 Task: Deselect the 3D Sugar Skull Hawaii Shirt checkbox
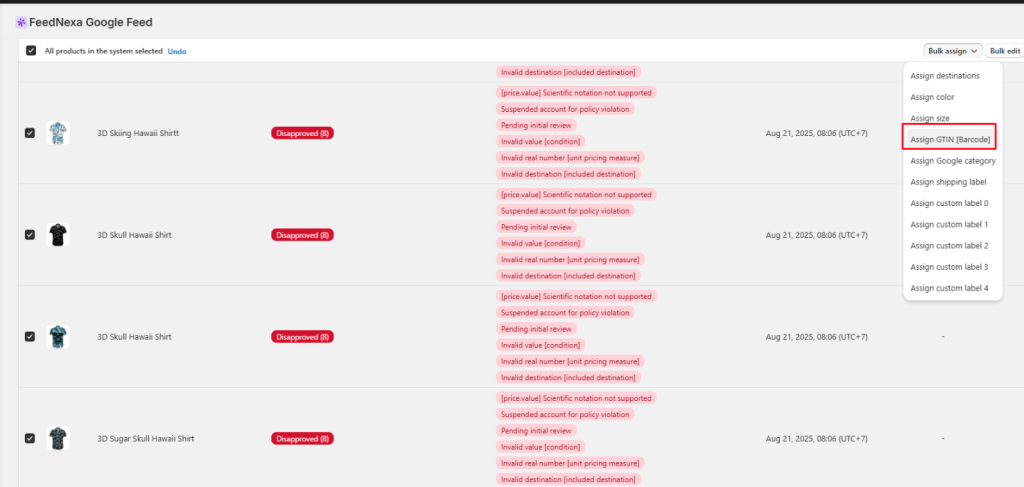point(30,438)
